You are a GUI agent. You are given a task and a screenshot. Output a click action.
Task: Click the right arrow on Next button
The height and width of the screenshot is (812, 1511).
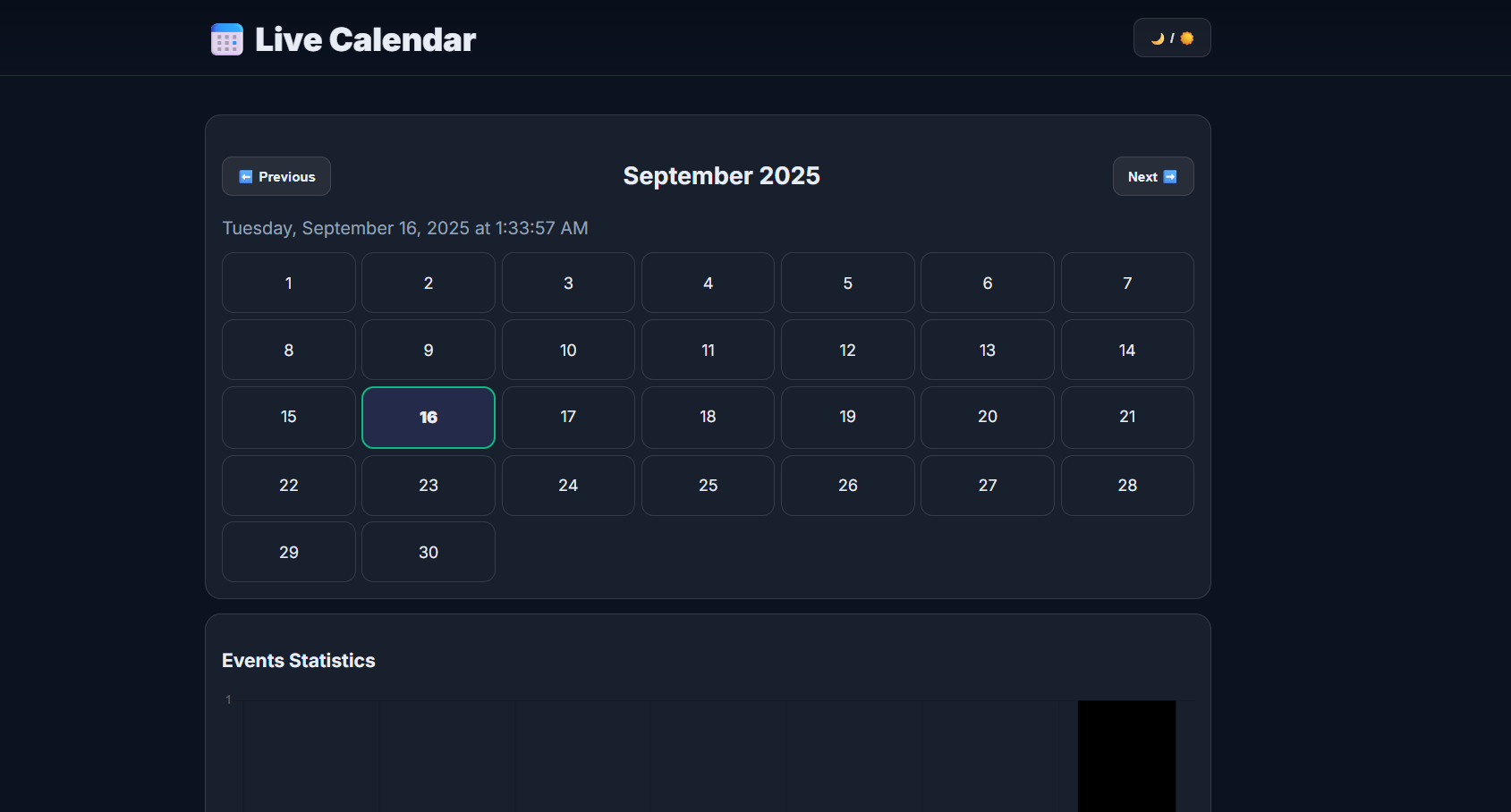coord(1172,176)
